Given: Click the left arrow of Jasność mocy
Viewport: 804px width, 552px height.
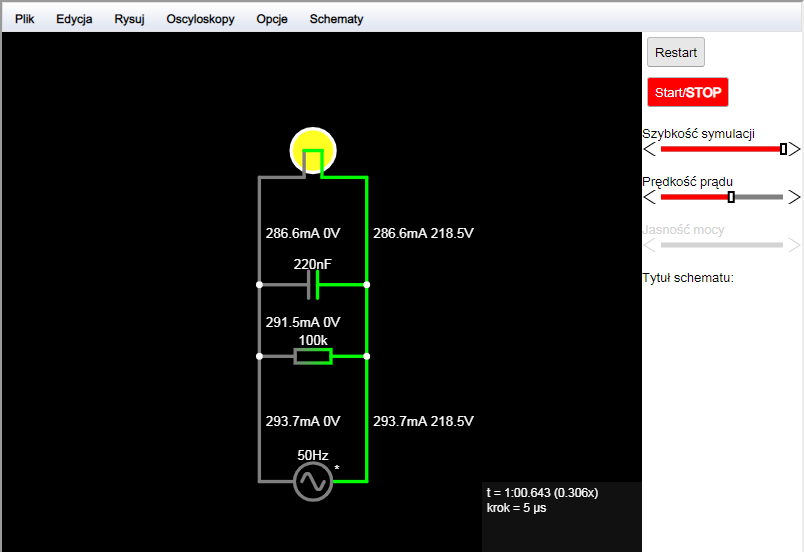Looking at the screenshot, I should coord(649,245).
